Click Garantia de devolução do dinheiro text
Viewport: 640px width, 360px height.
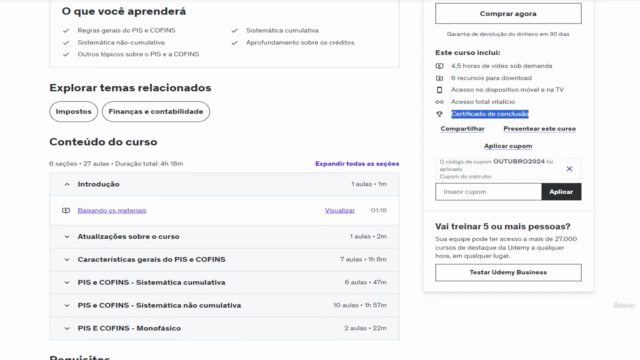508,34
